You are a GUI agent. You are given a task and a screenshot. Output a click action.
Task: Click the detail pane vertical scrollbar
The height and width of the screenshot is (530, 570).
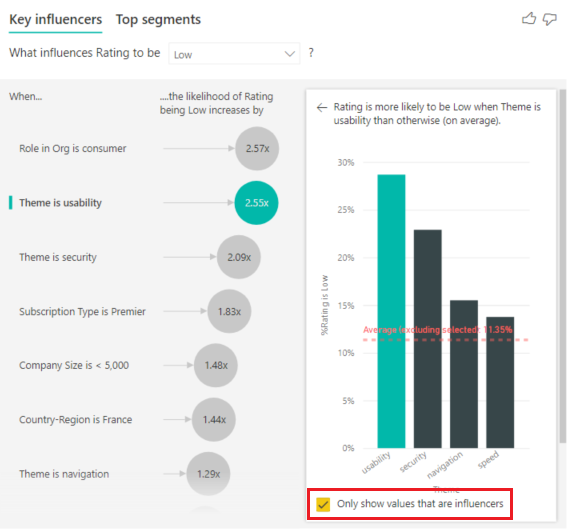click(x=563, y=265)
